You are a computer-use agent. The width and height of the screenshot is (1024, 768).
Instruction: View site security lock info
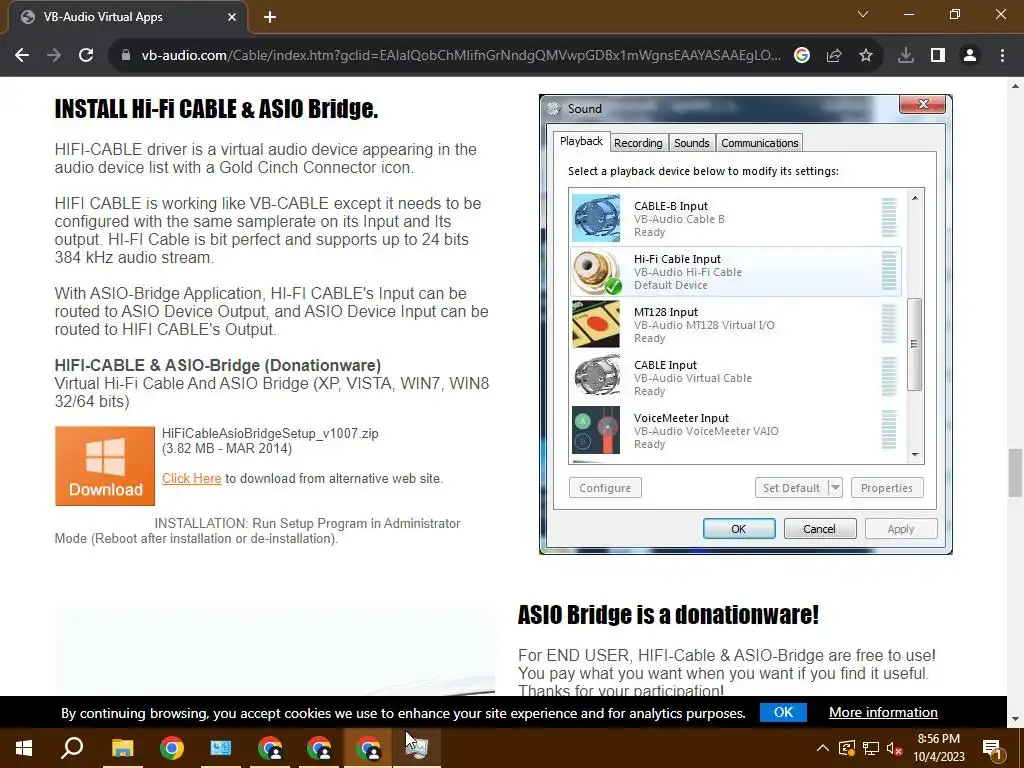point(126,56)
